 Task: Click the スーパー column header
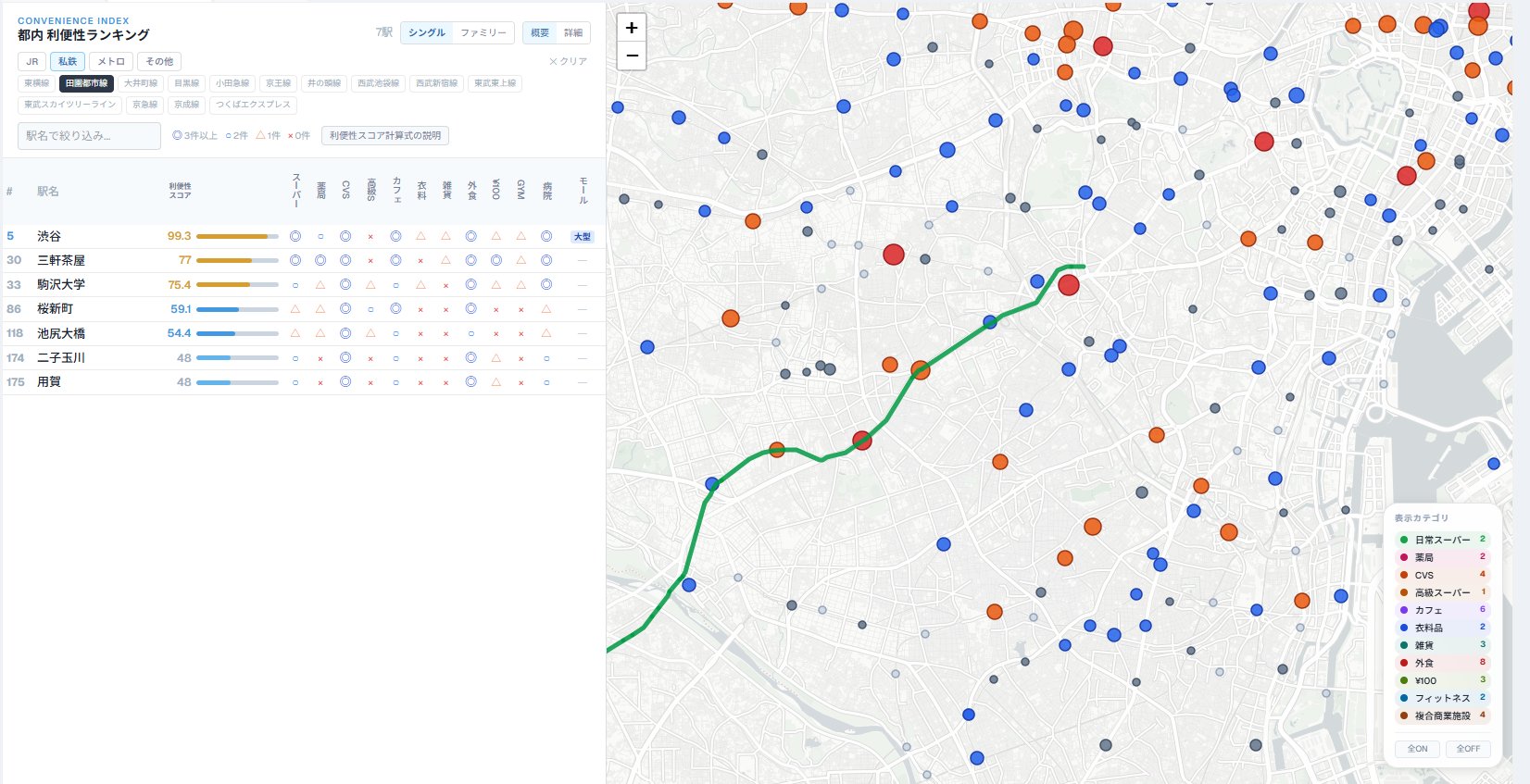[295, 190]
